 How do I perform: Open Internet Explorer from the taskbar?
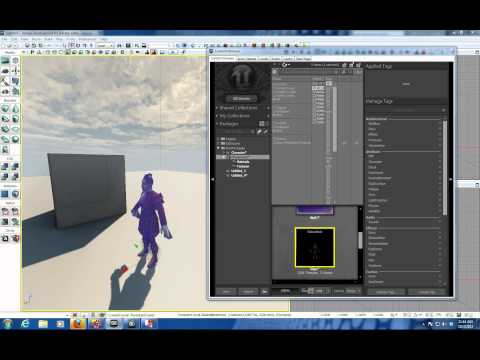coord(25,324)
